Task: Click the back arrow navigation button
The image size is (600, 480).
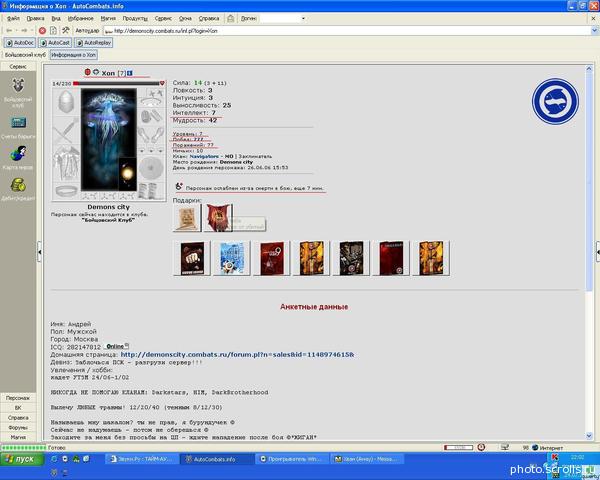Action: coord(9,31)
